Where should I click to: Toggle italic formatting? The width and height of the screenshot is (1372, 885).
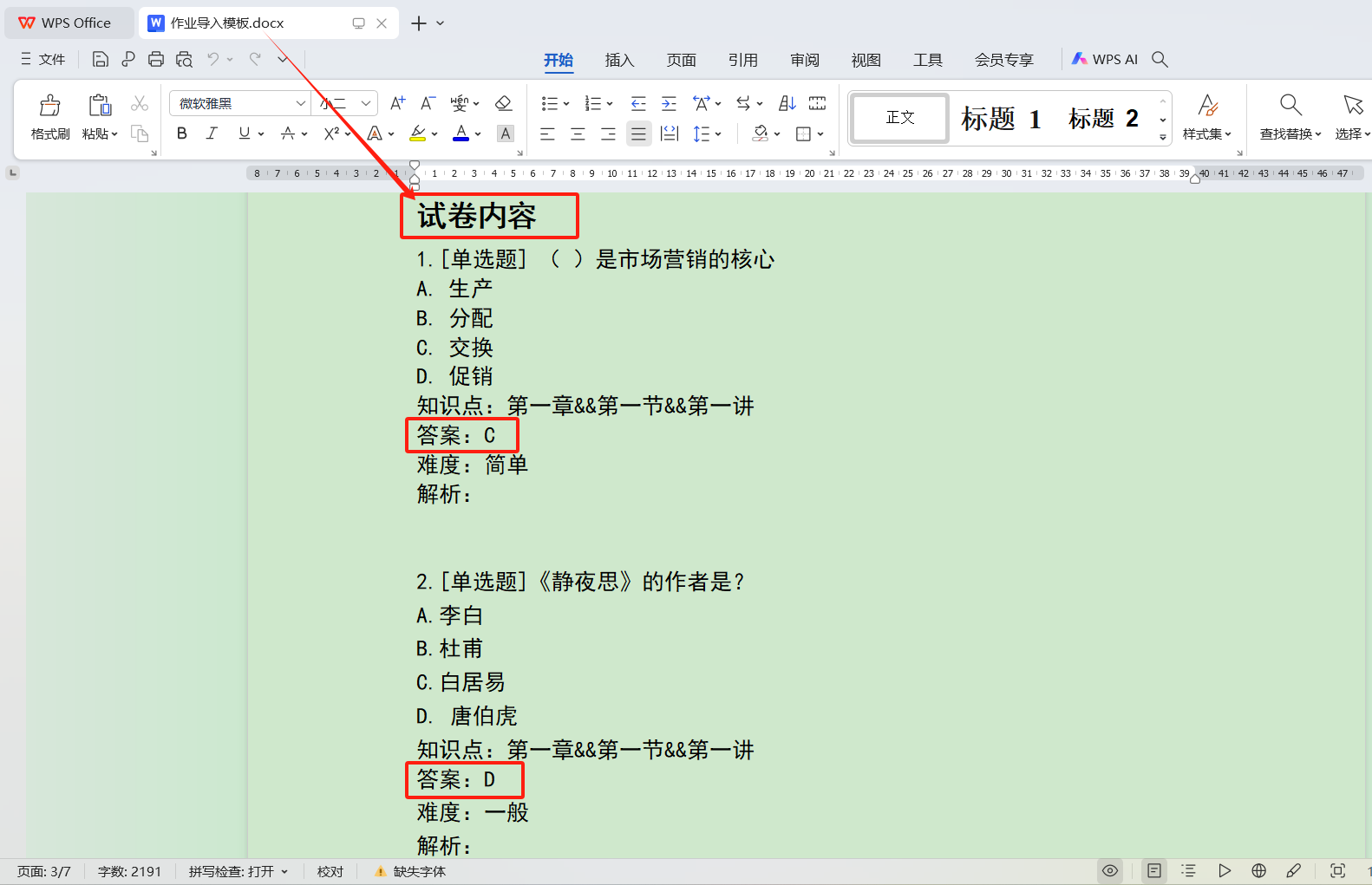click(212, 133)
